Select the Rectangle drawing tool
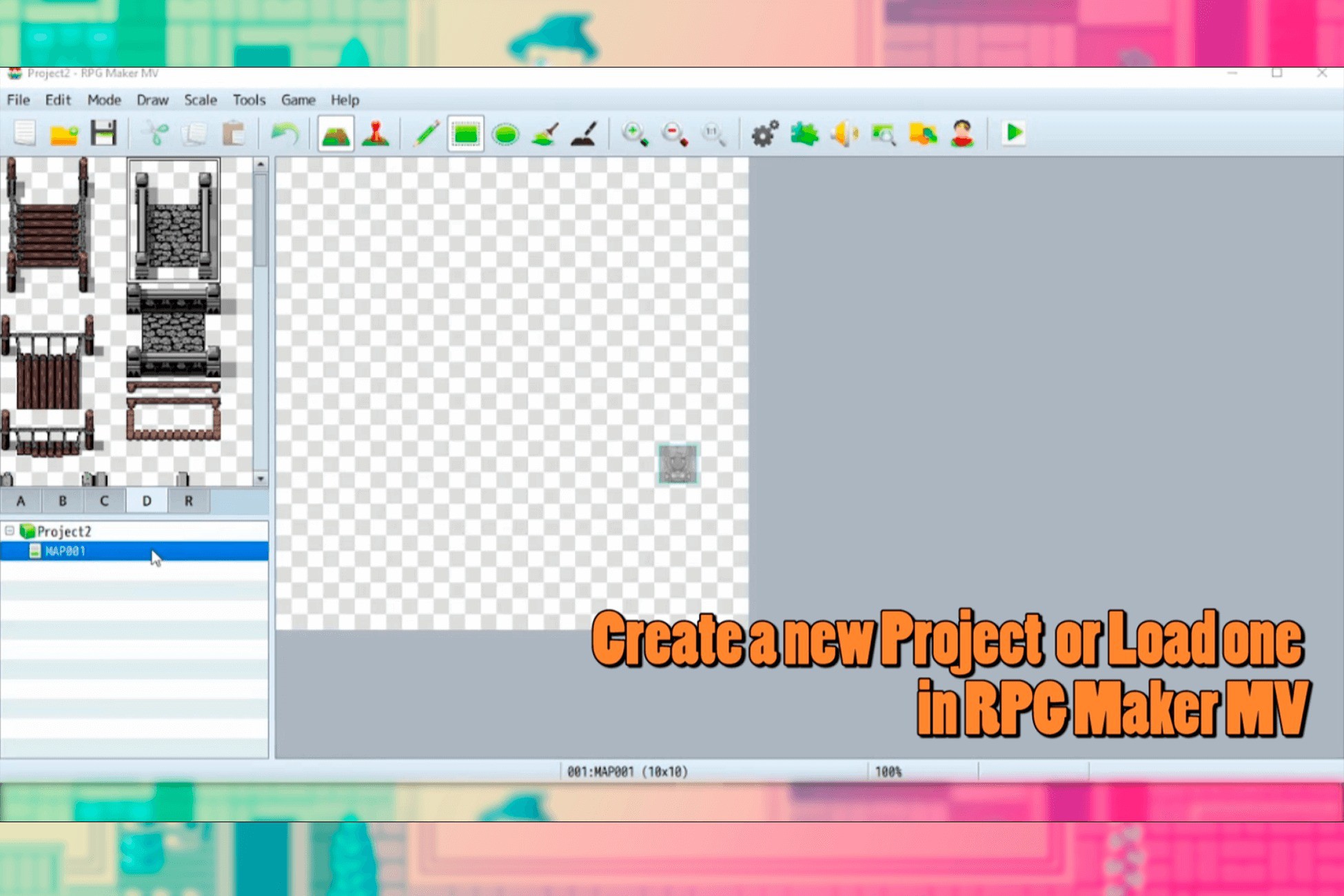The width and height of the screenshot is (1344, 896). coord(466,133)
